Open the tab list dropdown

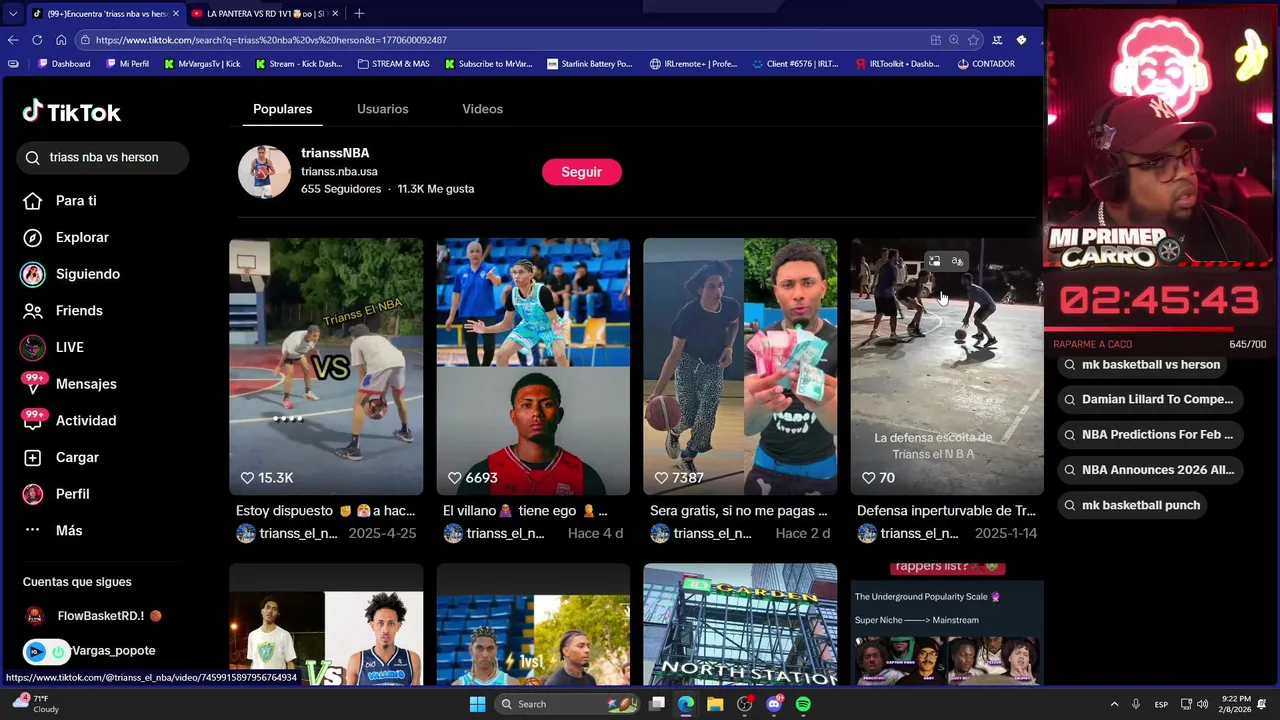click(12, 14)
